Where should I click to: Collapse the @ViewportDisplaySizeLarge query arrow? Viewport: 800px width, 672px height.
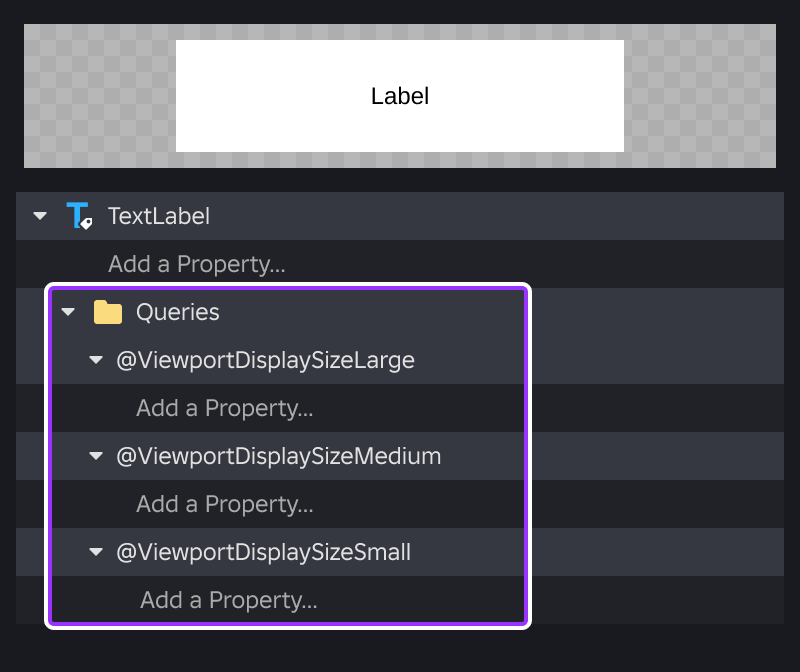[x=96, y=360]
